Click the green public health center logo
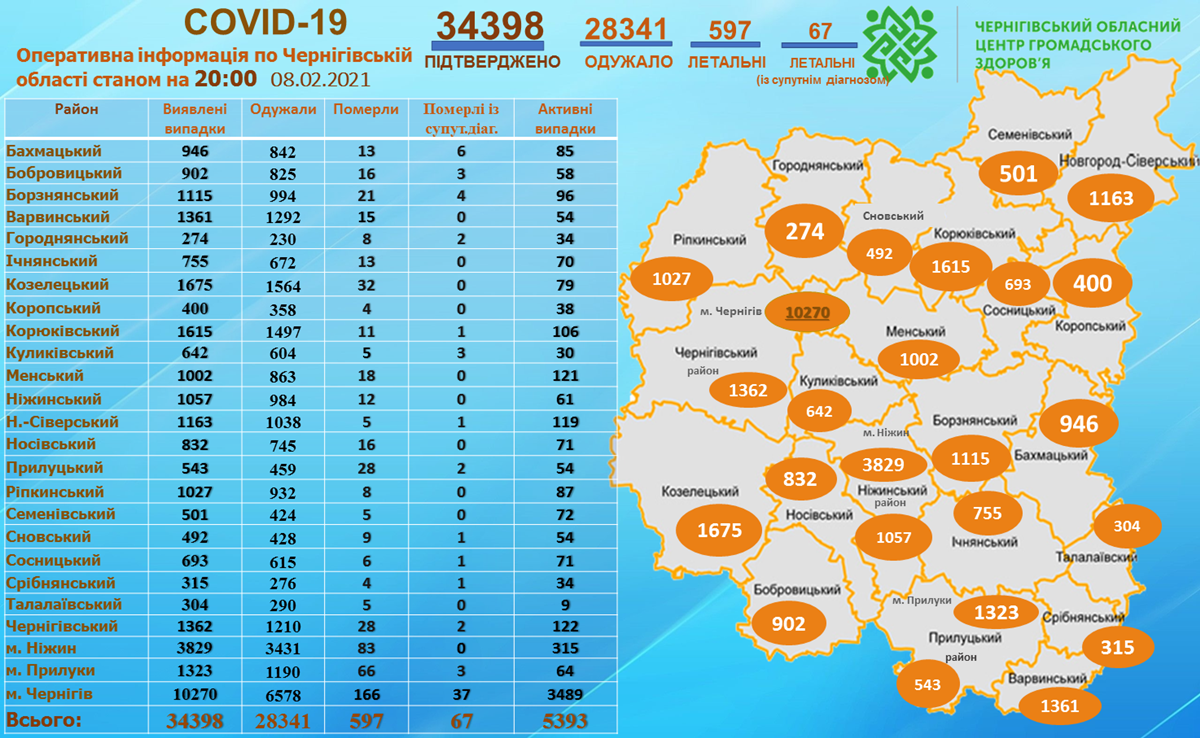The height and width of the screenshot is (738, 1200). pyautogui.click(x=902, y=47)
